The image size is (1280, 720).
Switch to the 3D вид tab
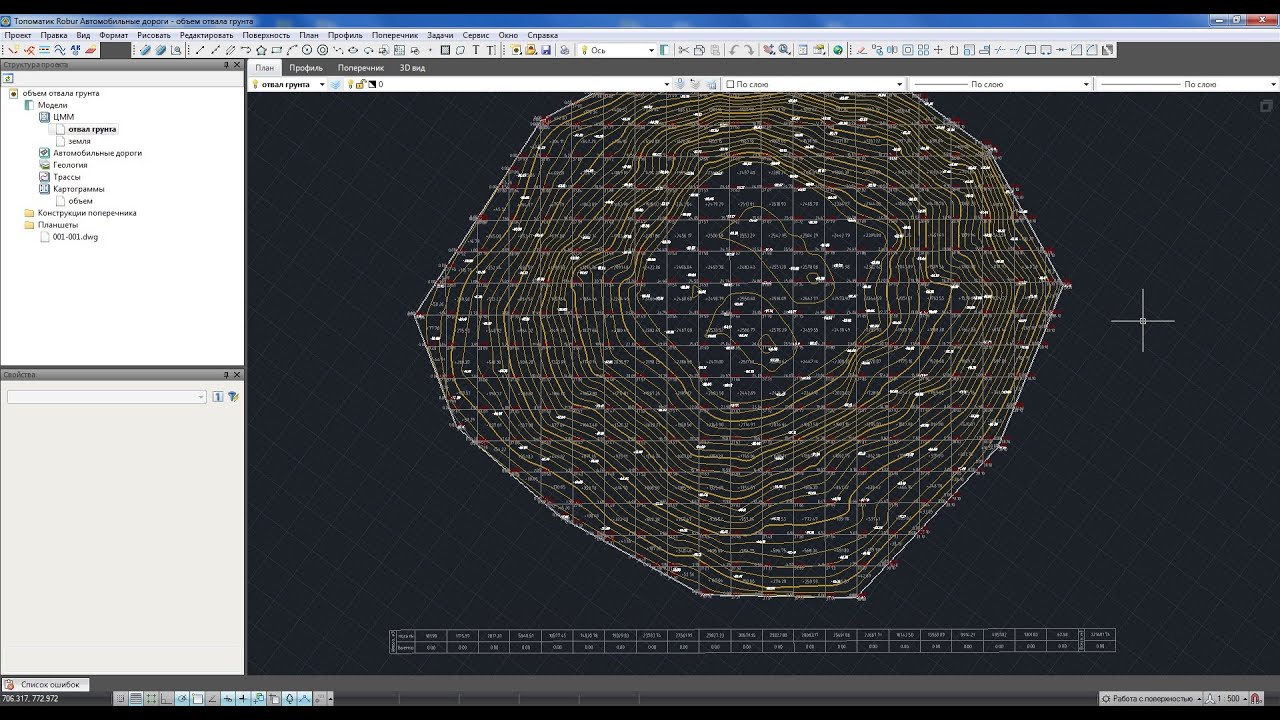(x=412, y=68)
